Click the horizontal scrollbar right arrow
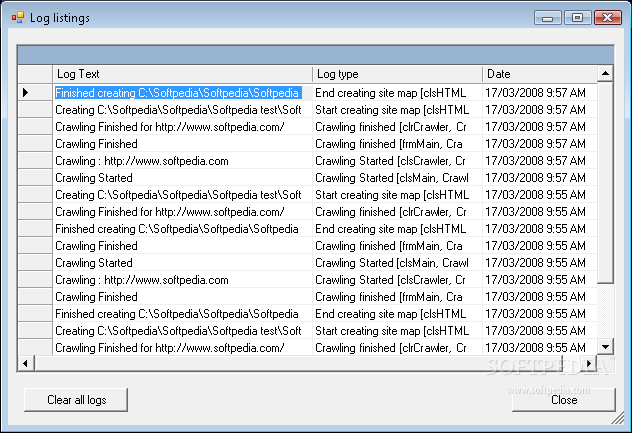This screenshot has width=632, height=433. tap(589, 363)
